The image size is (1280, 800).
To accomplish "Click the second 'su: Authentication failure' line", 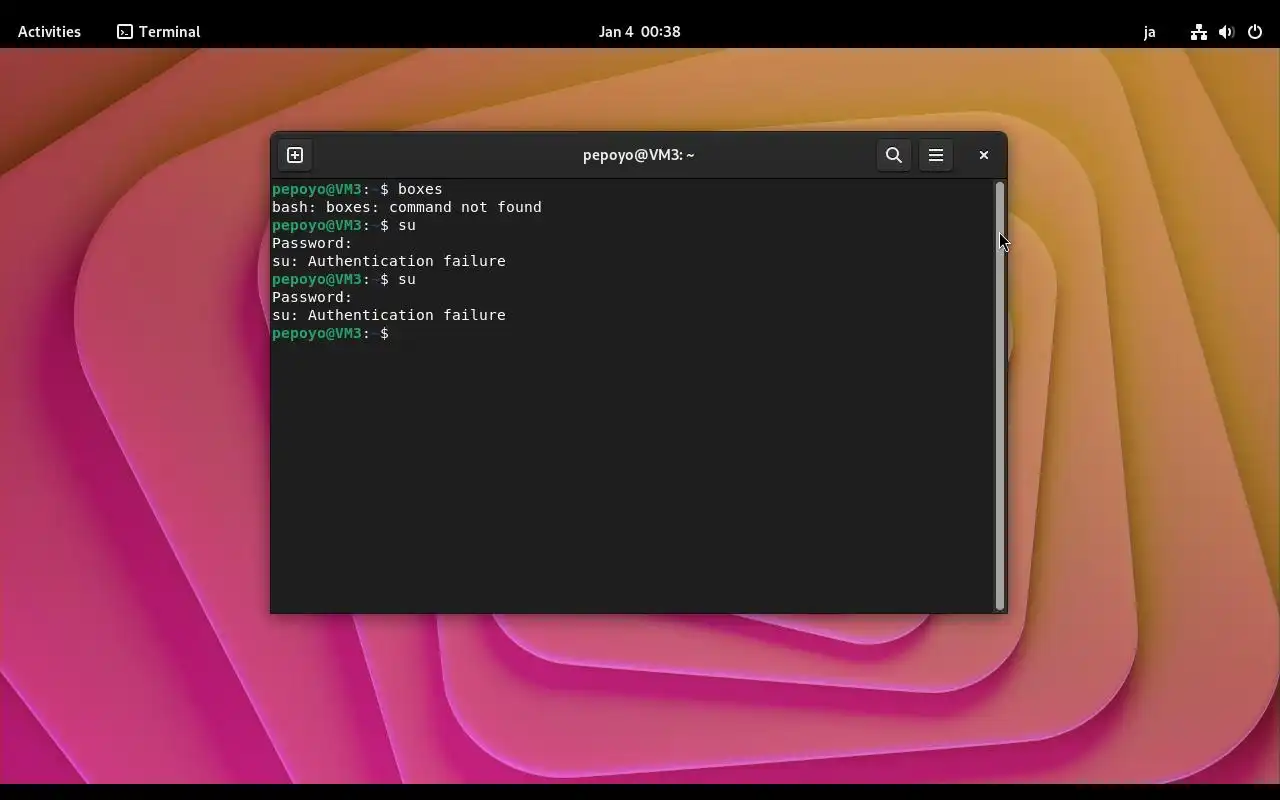I will [389, 315].
